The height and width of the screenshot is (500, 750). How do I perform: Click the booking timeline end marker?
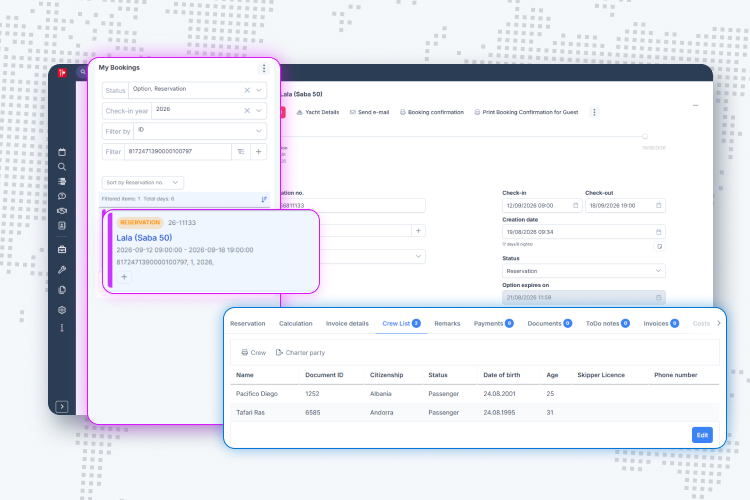645,136
